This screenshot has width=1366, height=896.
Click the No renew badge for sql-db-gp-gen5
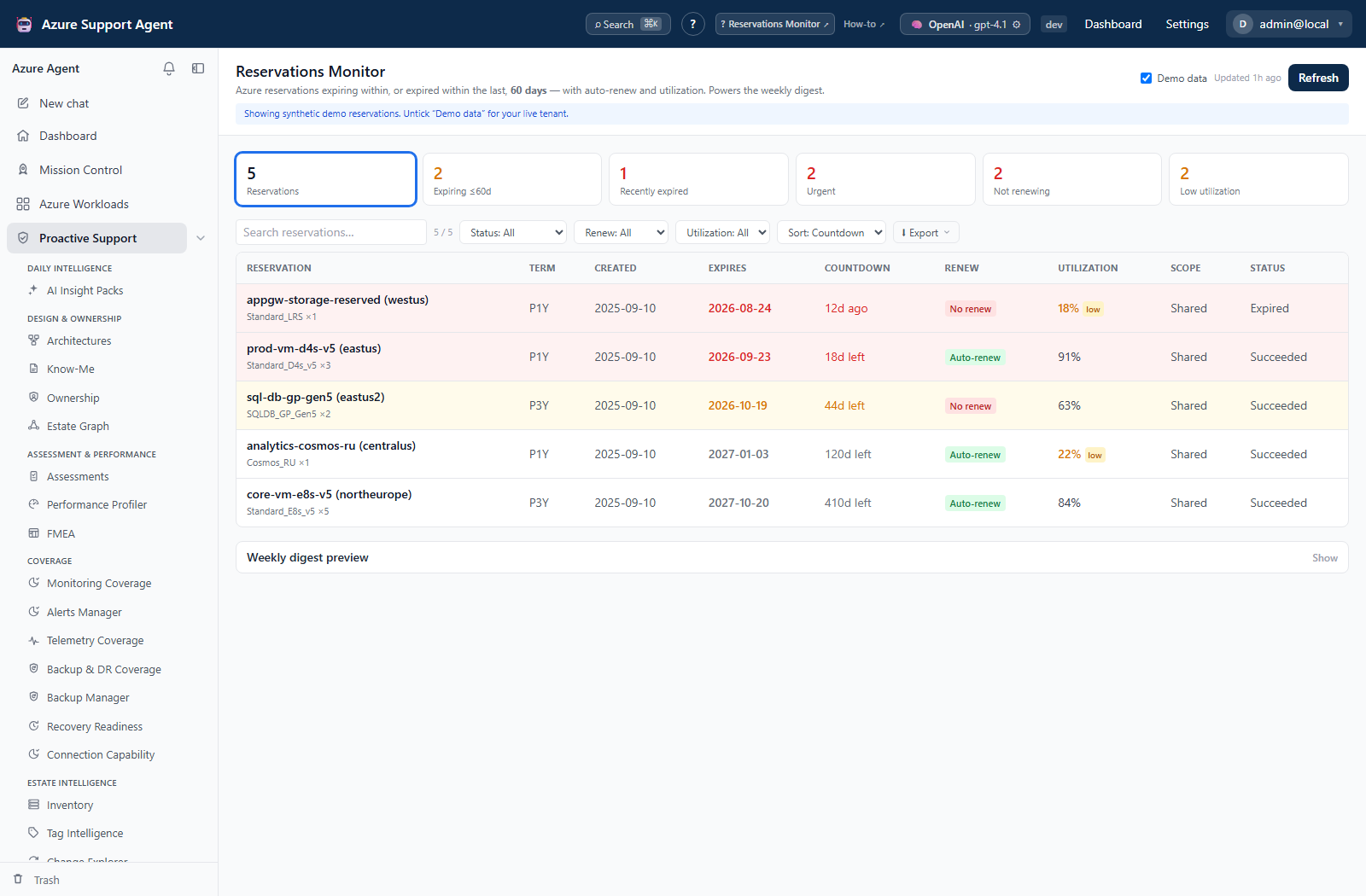[x=971, y=406]
